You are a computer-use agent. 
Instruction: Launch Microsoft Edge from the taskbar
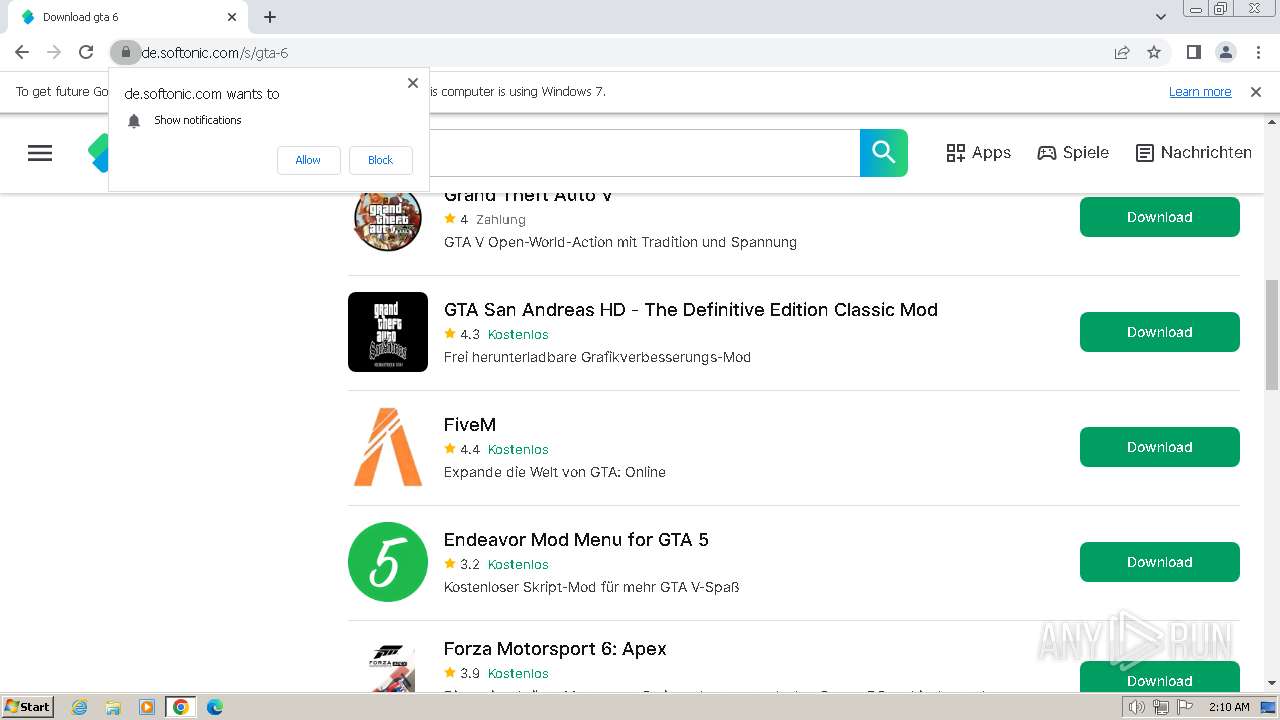tap(215, 707)
